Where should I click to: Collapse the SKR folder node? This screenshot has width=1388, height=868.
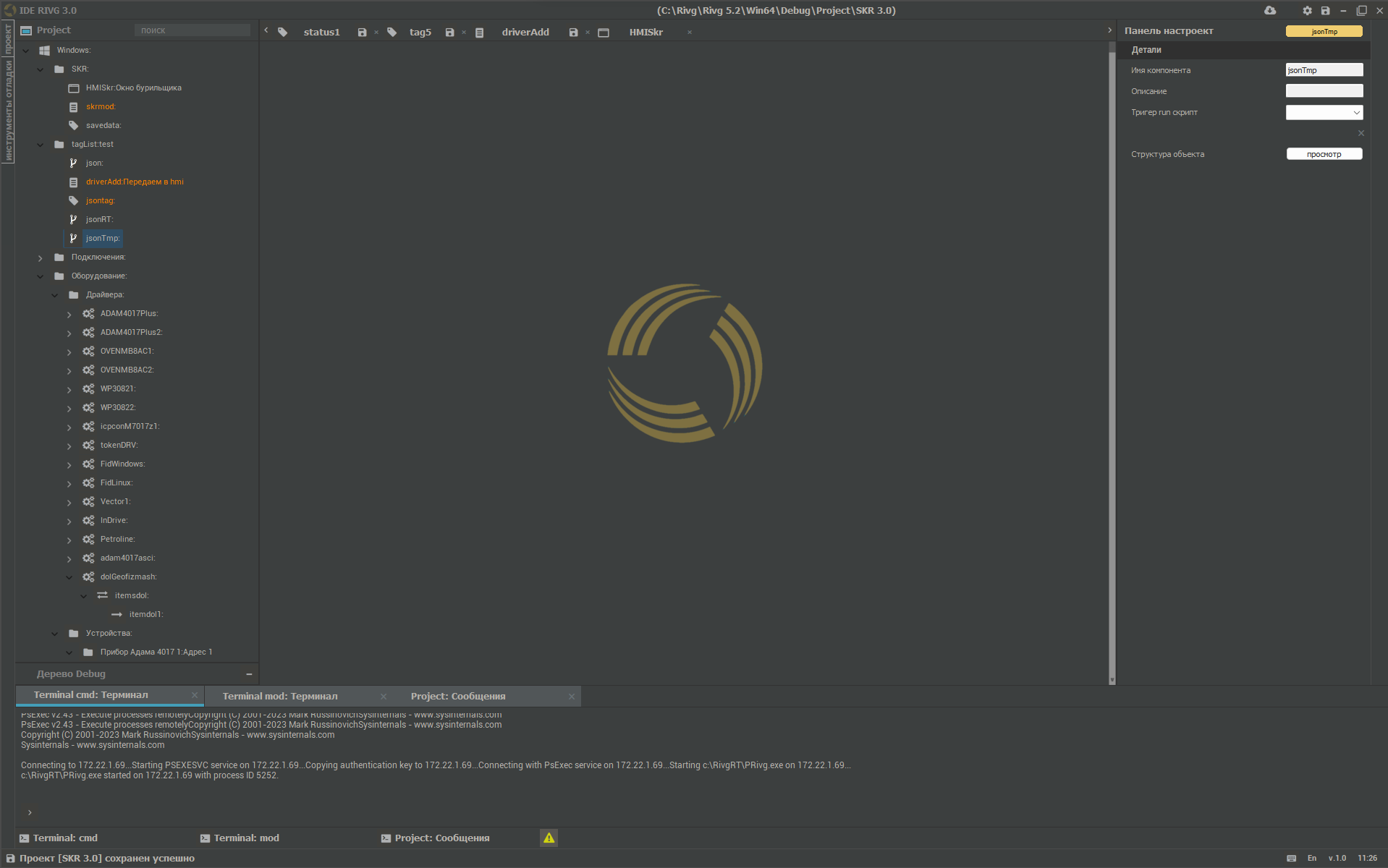point(41,69)
